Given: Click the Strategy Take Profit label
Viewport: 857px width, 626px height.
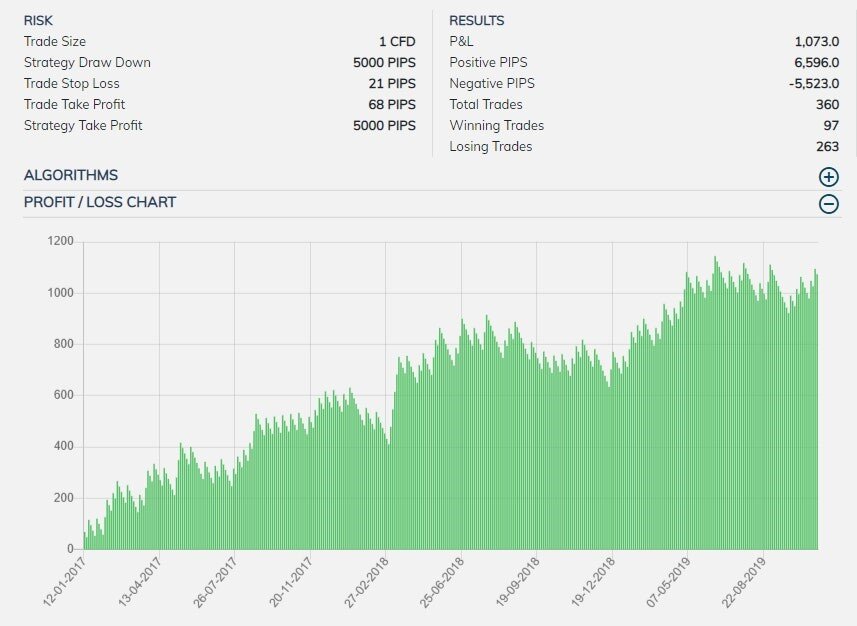Looking at the screenshot, I should click(83, 125).
